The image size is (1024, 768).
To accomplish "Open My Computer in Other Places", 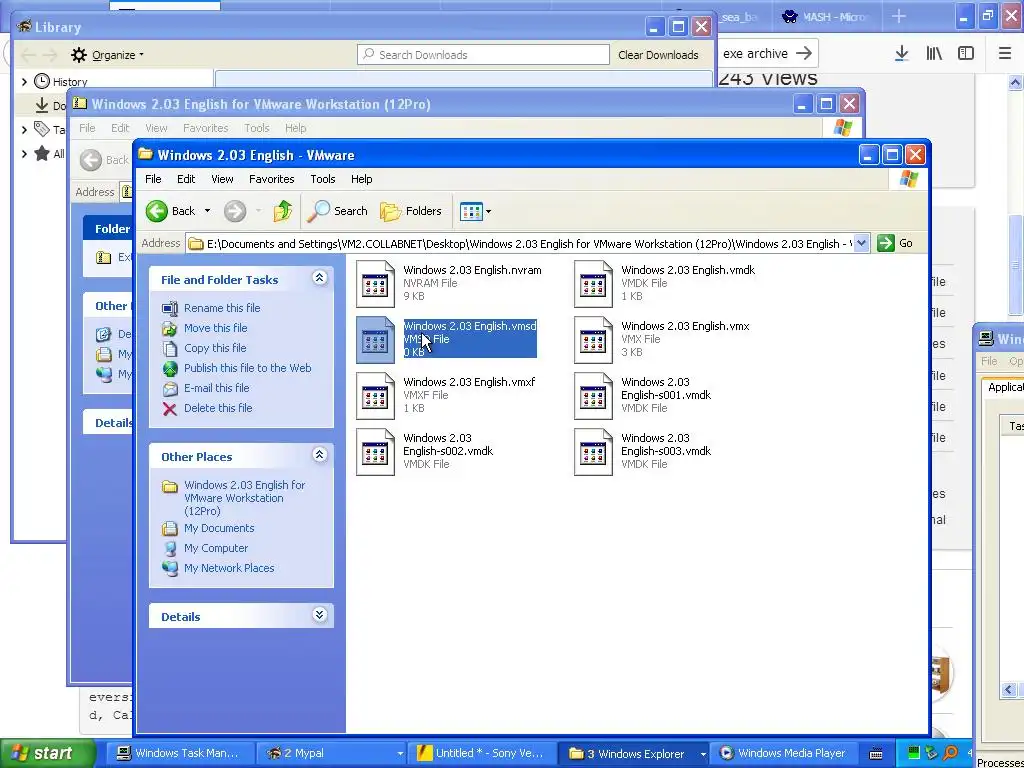I will (x=216, y=548).
